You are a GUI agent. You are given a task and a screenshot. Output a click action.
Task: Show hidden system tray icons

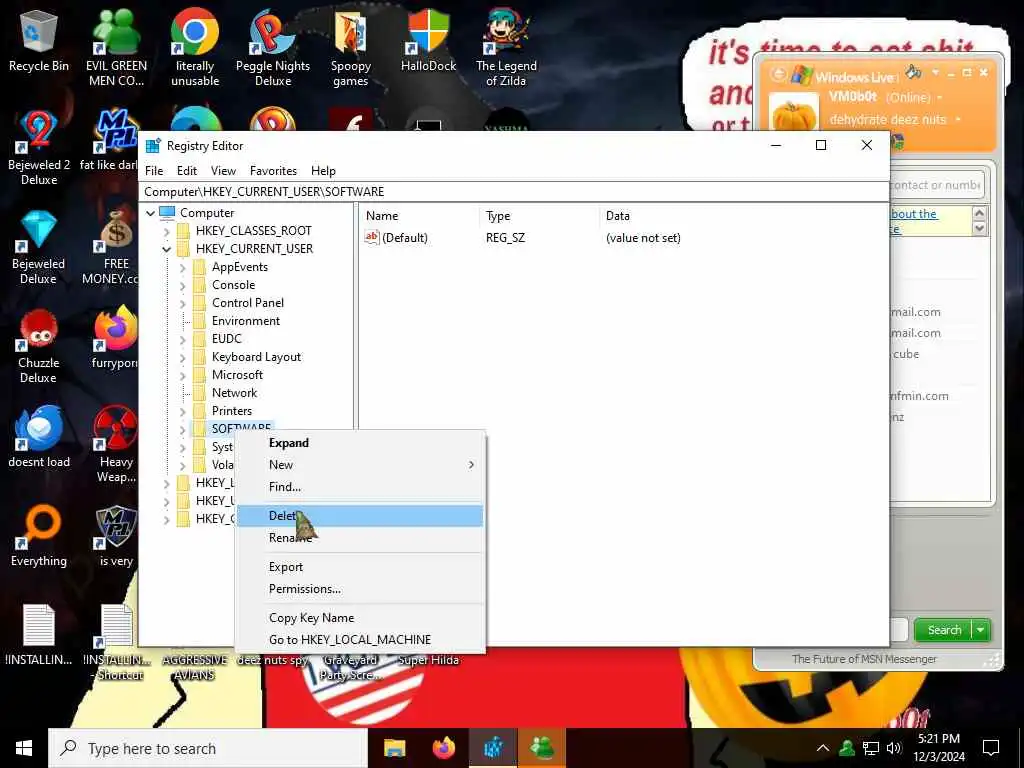pos(823,748)
